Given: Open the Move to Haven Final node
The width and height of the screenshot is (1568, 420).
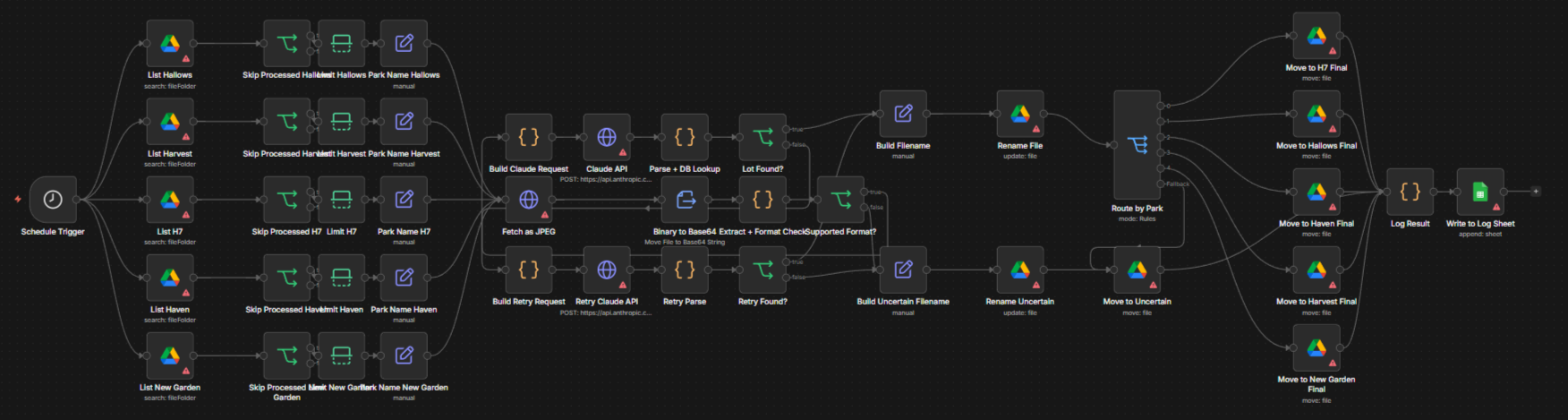Looking at the screenshot, I should (1317, 192).
